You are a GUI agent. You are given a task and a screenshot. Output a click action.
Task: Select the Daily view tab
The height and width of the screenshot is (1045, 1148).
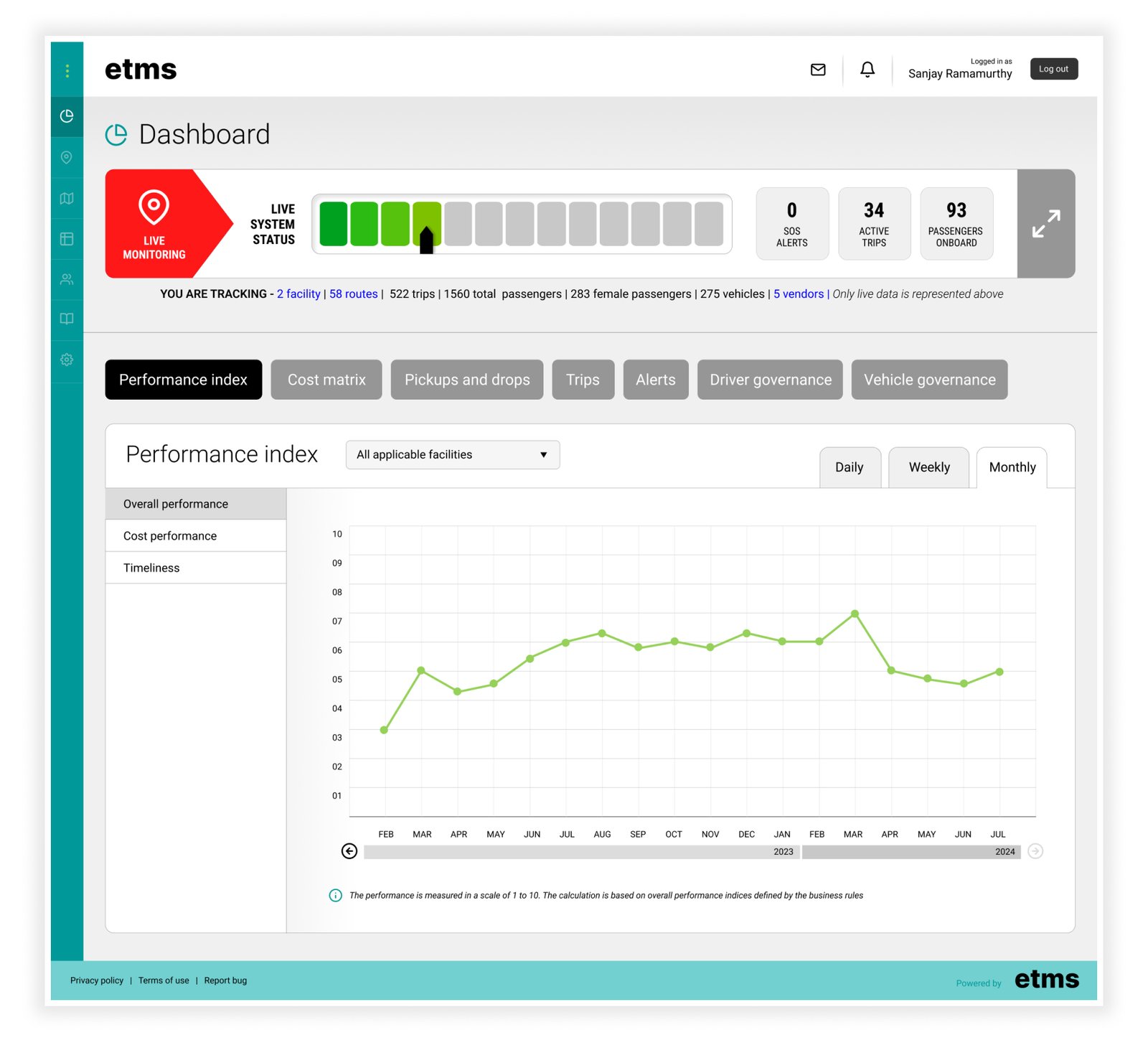(849, 467)
